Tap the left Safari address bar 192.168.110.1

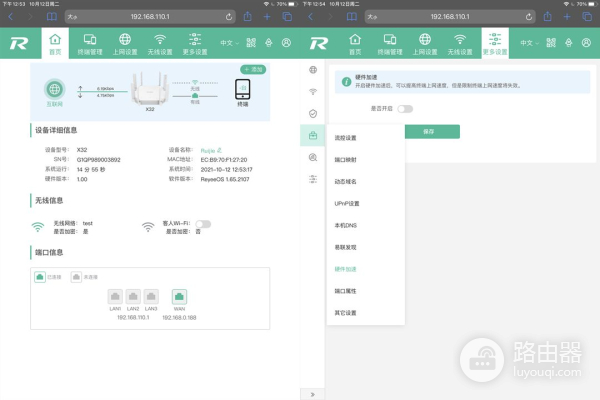(x=150, y=17)
